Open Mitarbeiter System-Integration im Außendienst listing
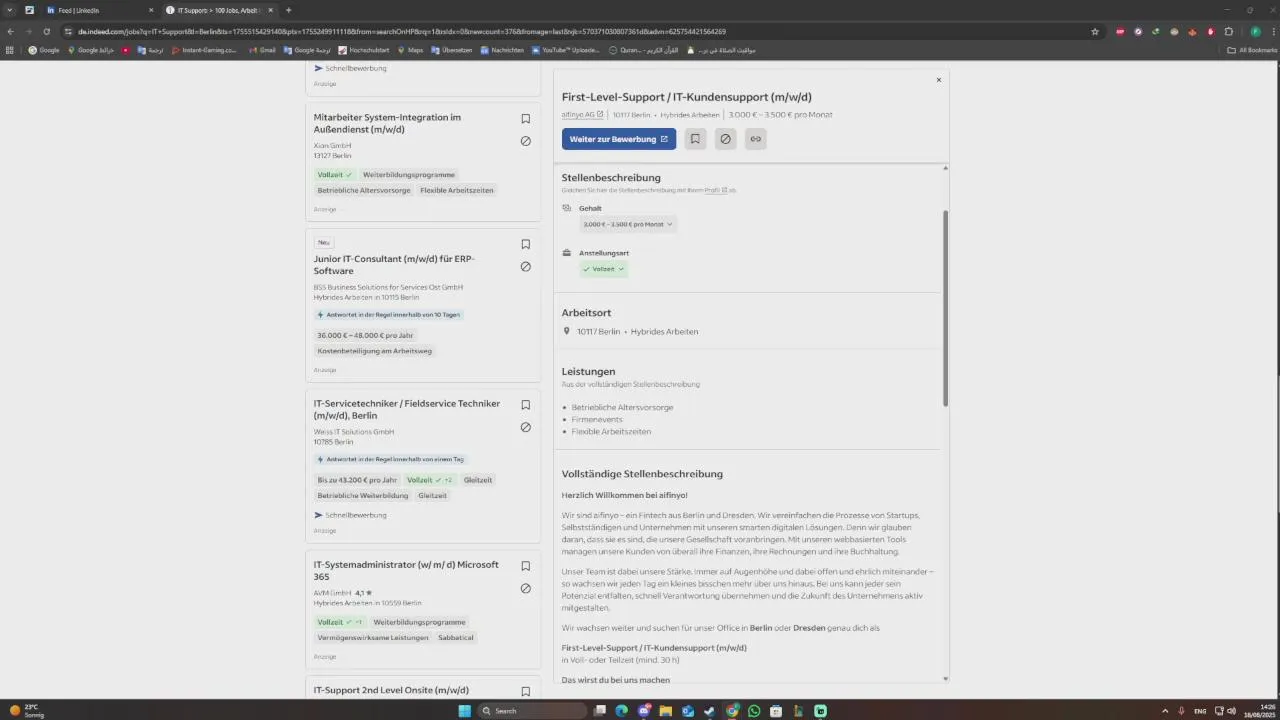Image resolution: width=1280 pixels, height=720 pixels. [x=387, y=123]
